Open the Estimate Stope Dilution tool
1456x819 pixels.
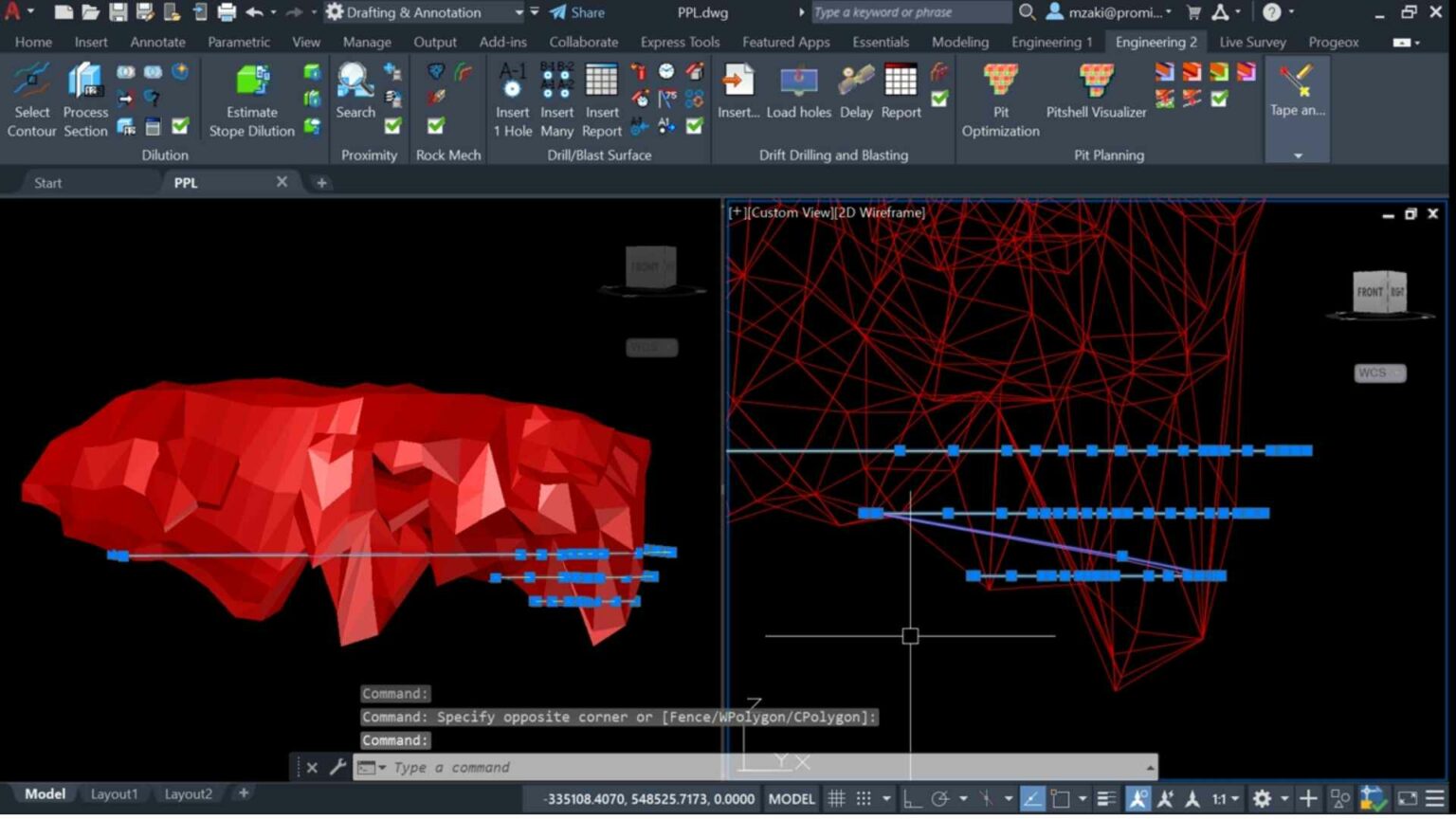pyautogui.click(x=250, y=95)
